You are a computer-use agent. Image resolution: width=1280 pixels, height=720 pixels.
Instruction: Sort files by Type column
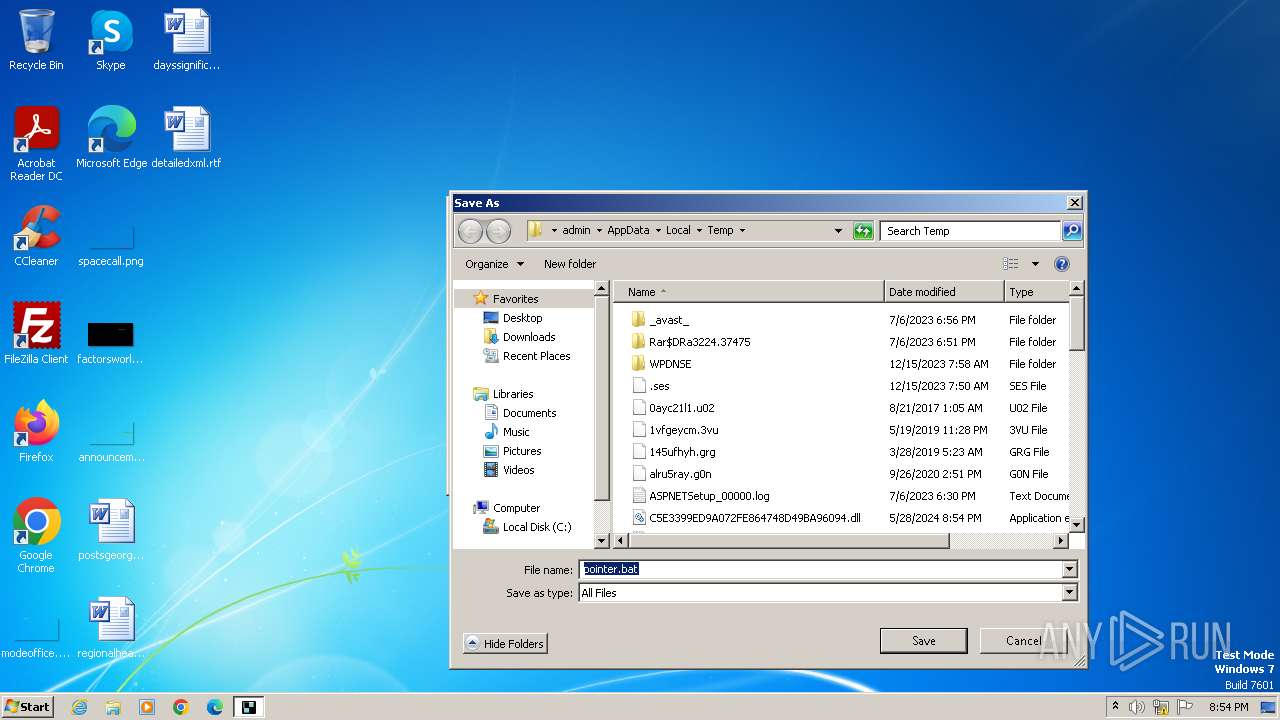pos(1036,292)
